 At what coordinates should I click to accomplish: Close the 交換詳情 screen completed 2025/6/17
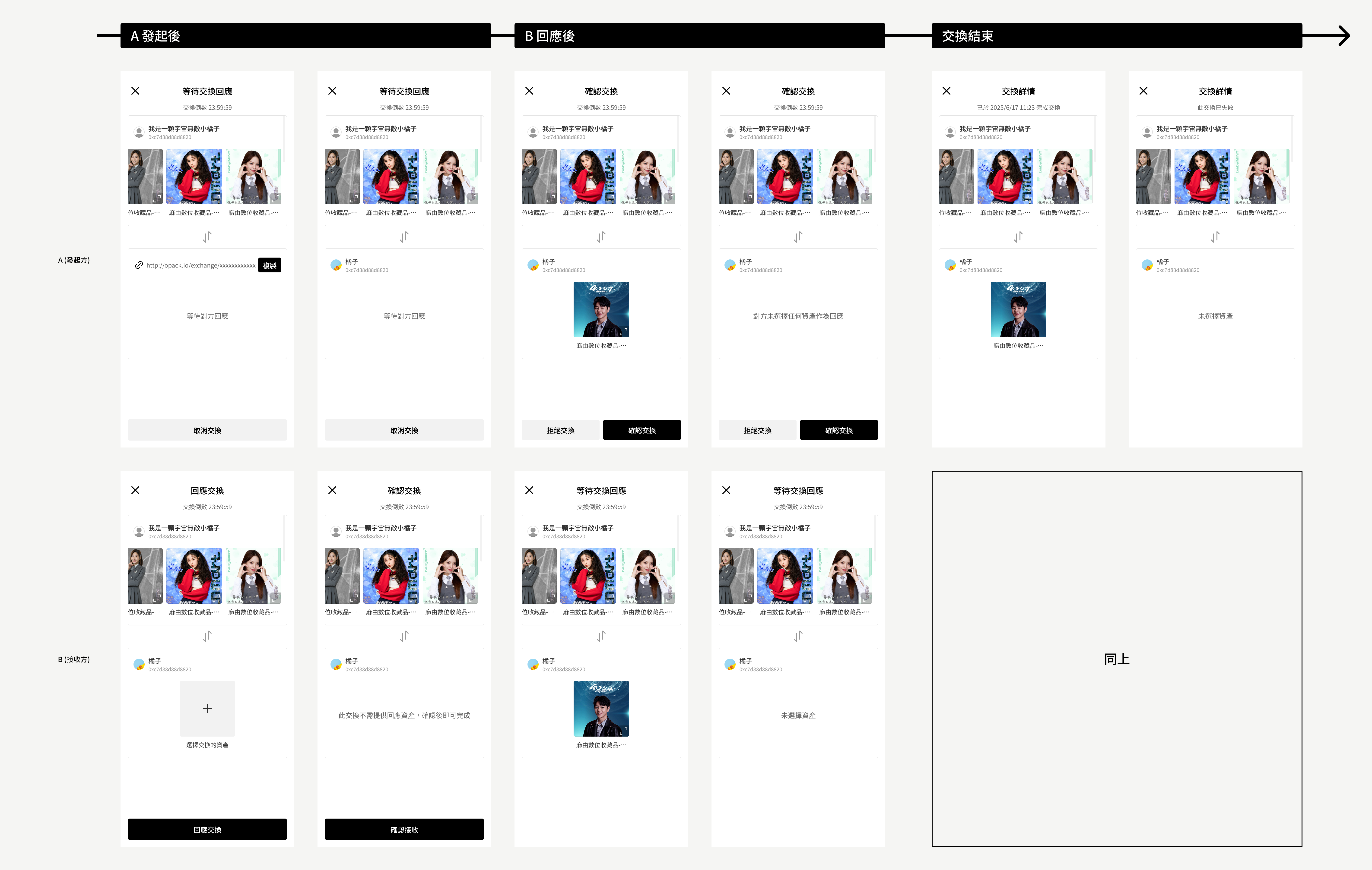[x=946, y=91]
